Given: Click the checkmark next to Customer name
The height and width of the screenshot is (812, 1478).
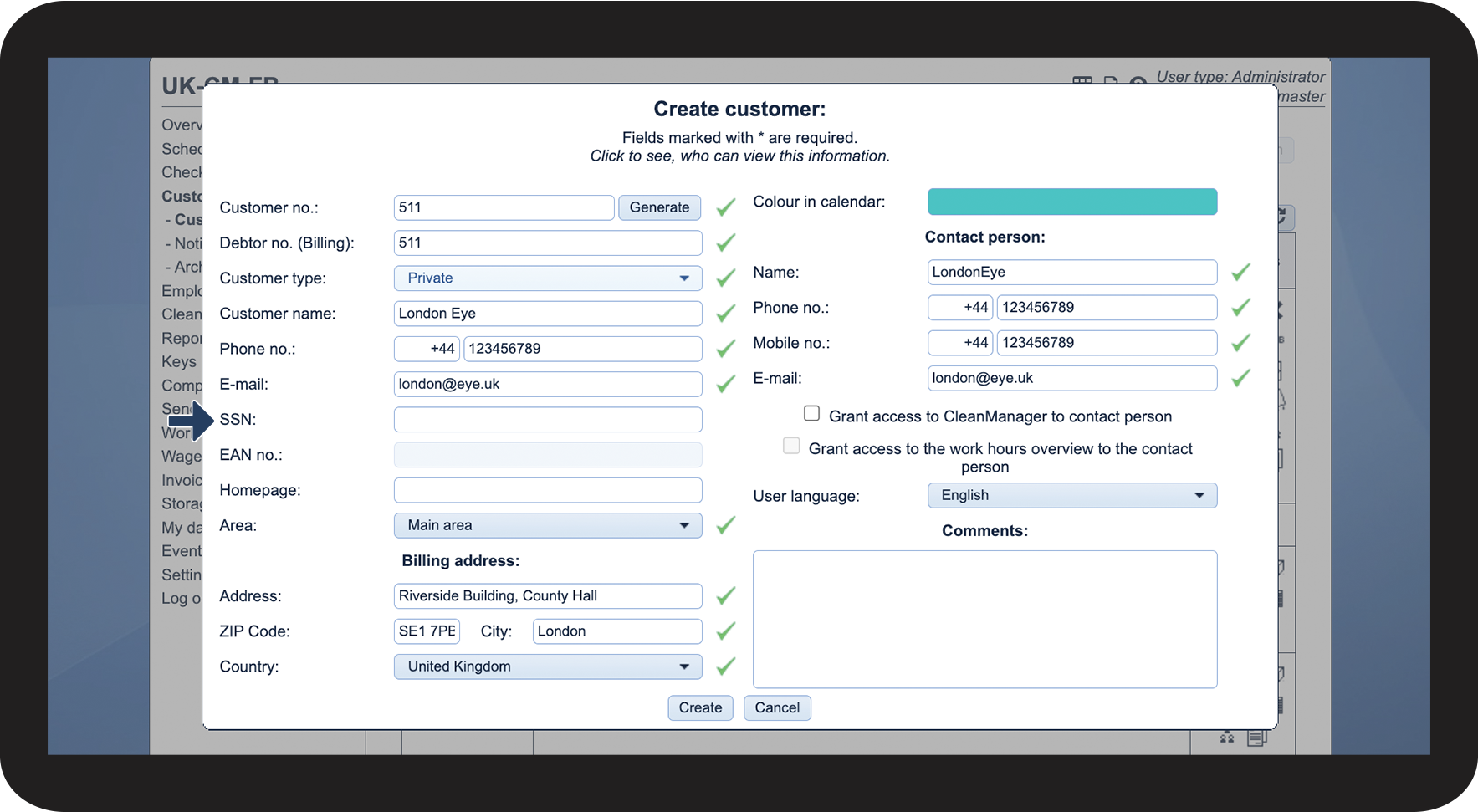Looking at the screenshot, I should pos(725,314).
